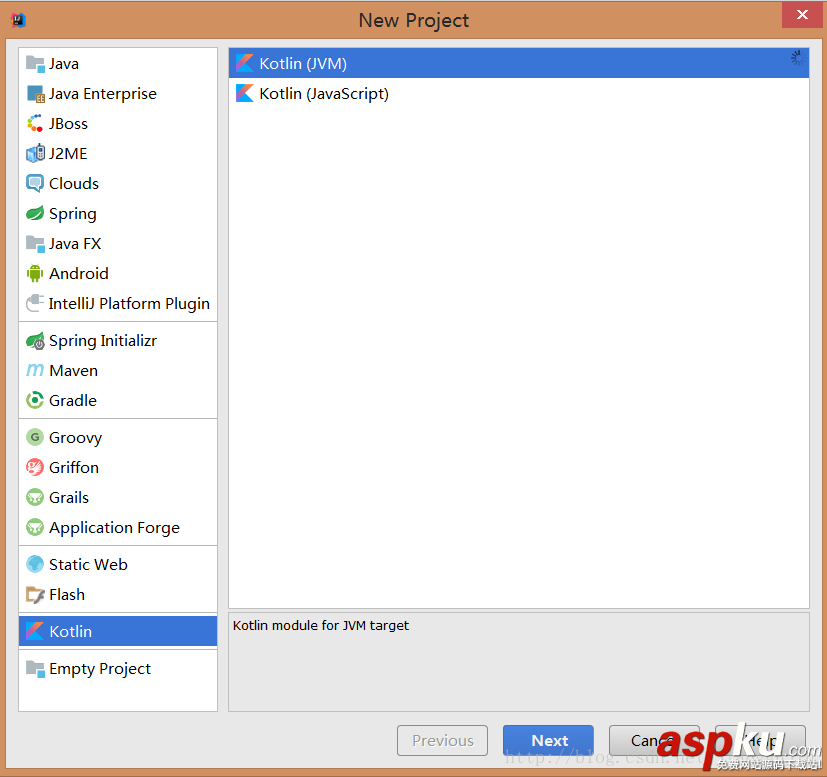The height and width of the screenshot is (777, 827).
Task: Click the Kotlin (JVM) logo icon
Action: pyautogui.click(x=245, y=63)
